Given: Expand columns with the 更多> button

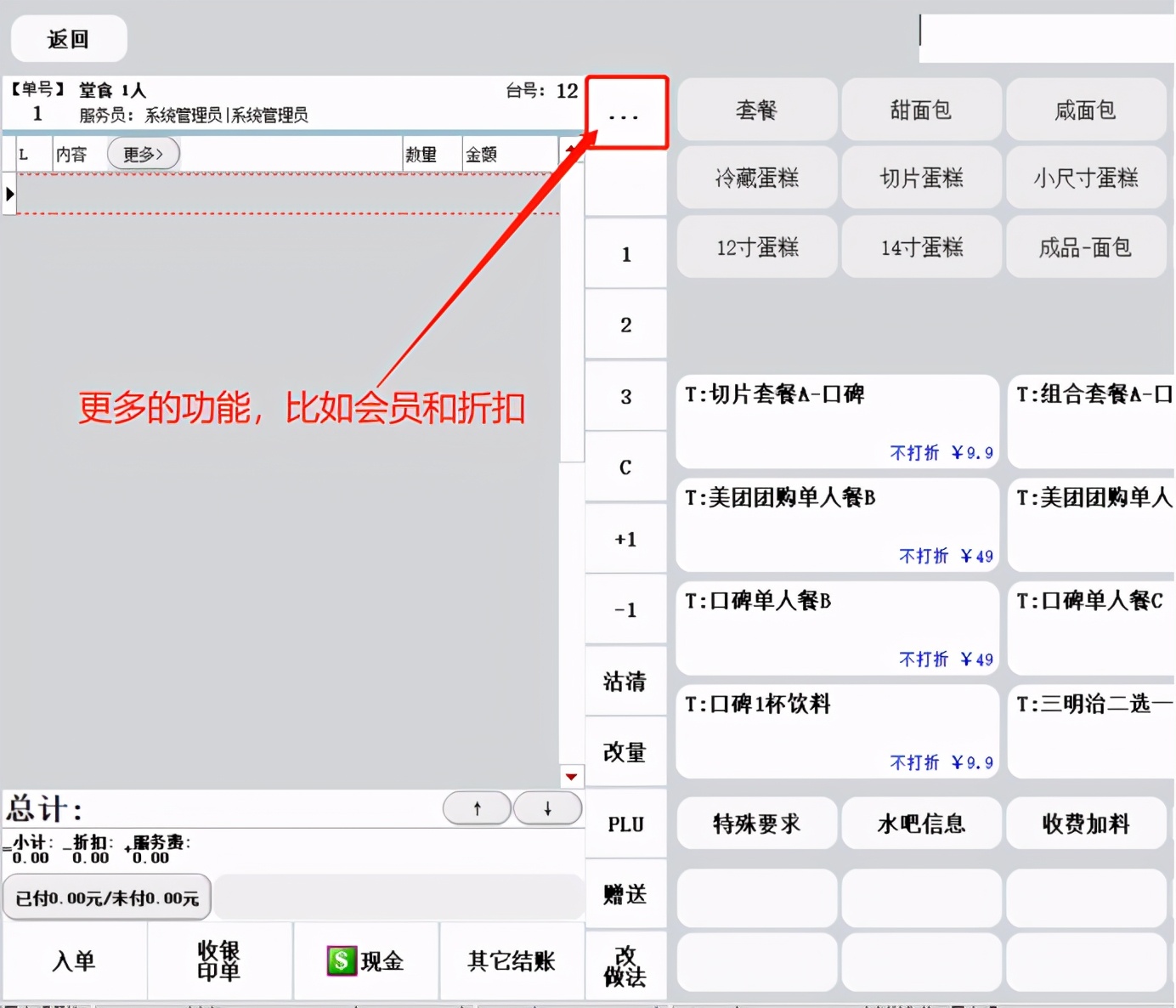Looking at the screenshot, I should pyautogui.click(x=143, y=154).
